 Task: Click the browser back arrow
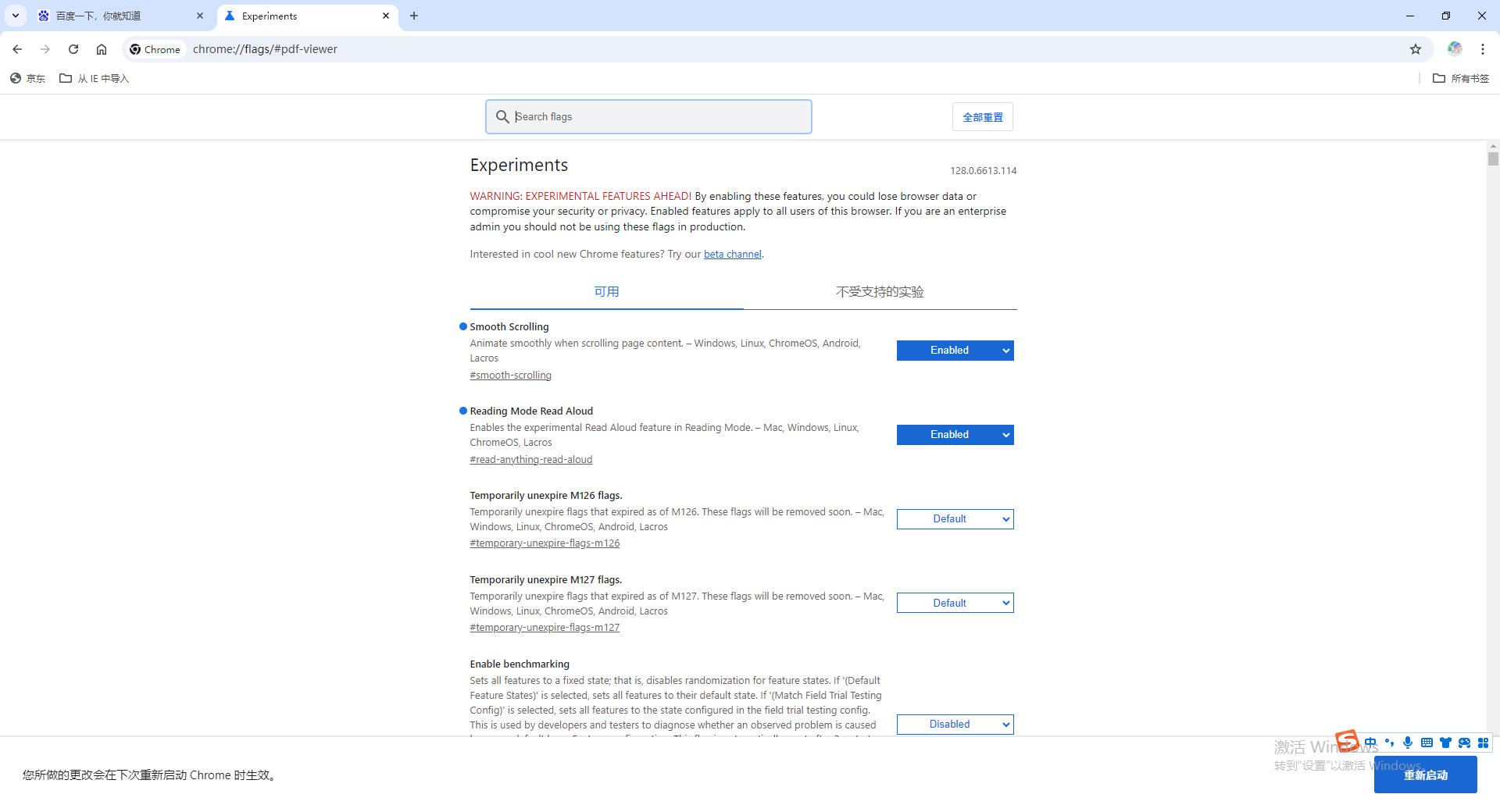(17, 49)
